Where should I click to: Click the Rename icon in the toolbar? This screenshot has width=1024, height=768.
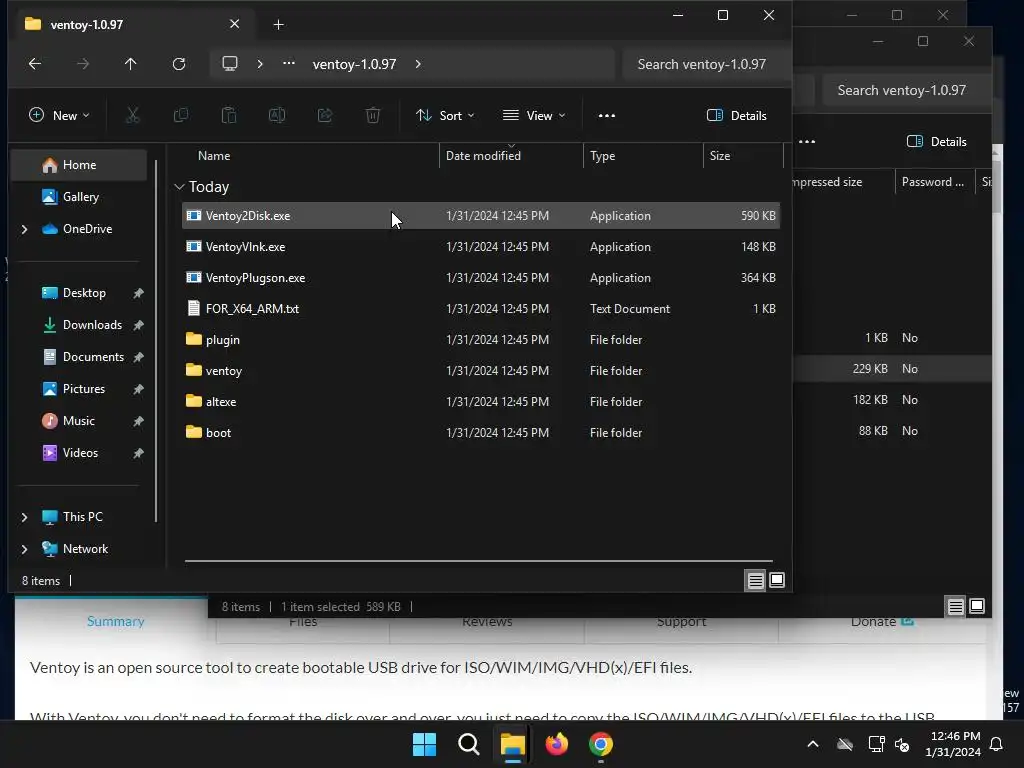(x=277, y=116)
